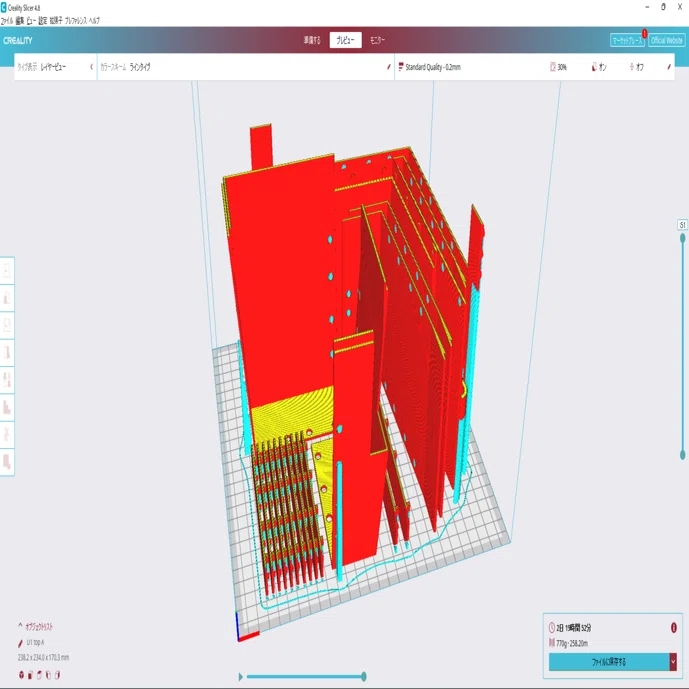Switch to the プレビュー tab

345,40
